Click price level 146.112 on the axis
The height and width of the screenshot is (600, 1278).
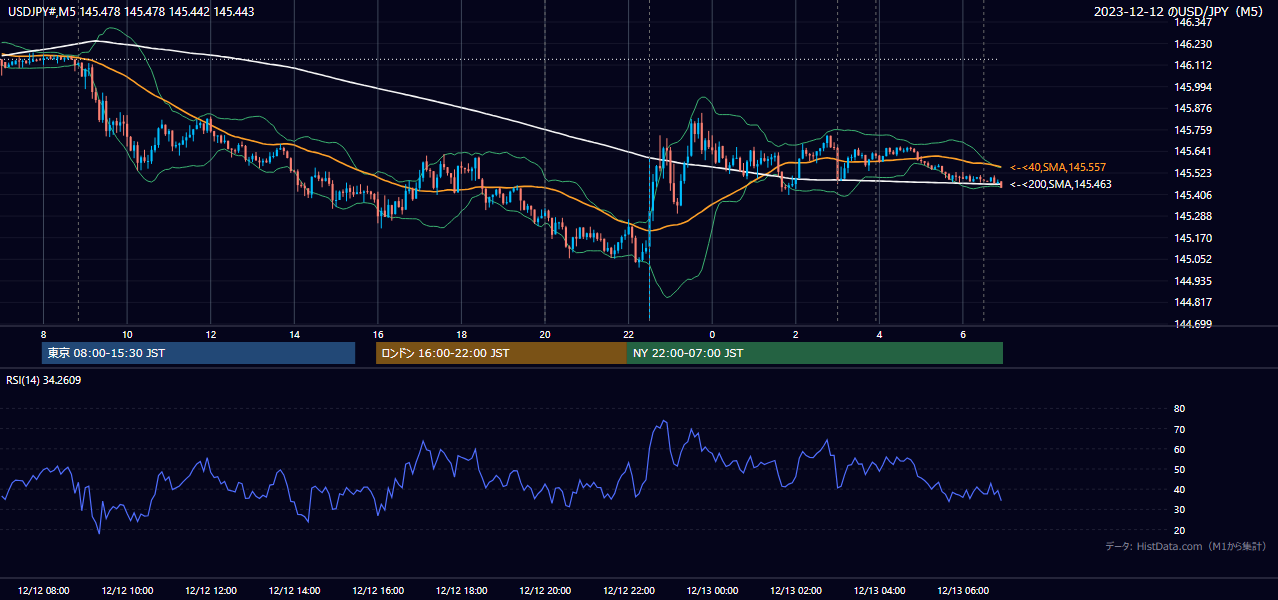tap(1194, 65)
